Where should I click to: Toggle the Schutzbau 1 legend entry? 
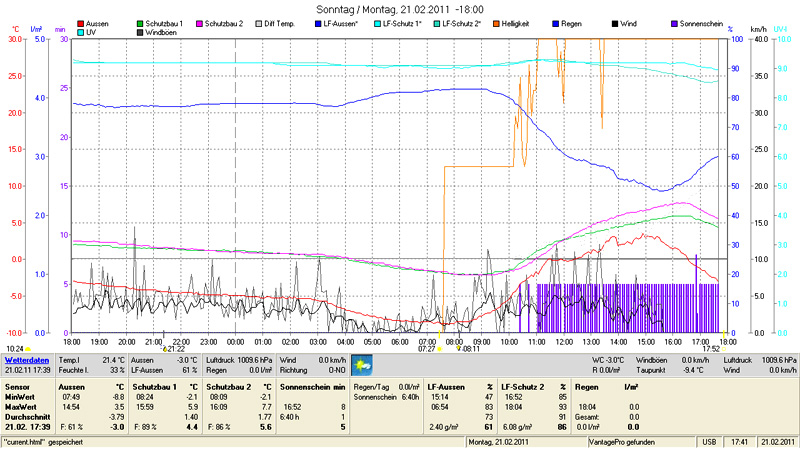pyautogui.click(x=165, y=22)
